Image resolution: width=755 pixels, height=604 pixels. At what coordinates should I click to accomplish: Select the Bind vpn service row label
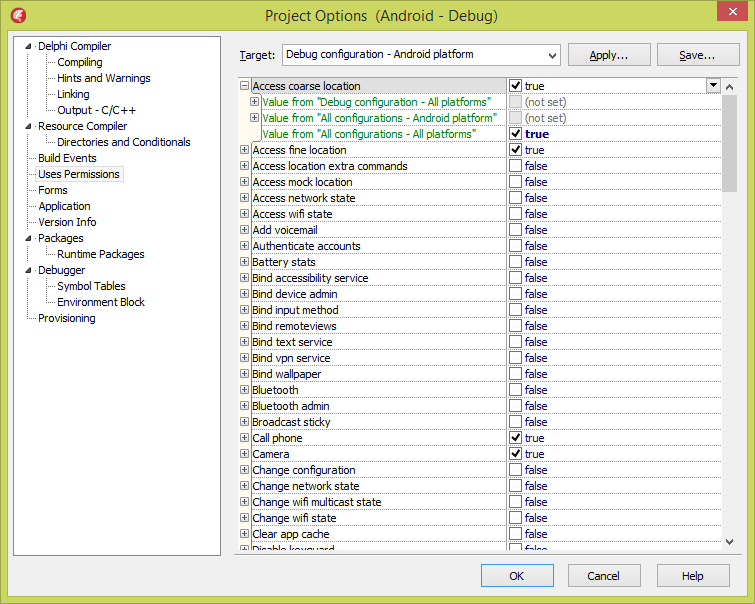291,358
